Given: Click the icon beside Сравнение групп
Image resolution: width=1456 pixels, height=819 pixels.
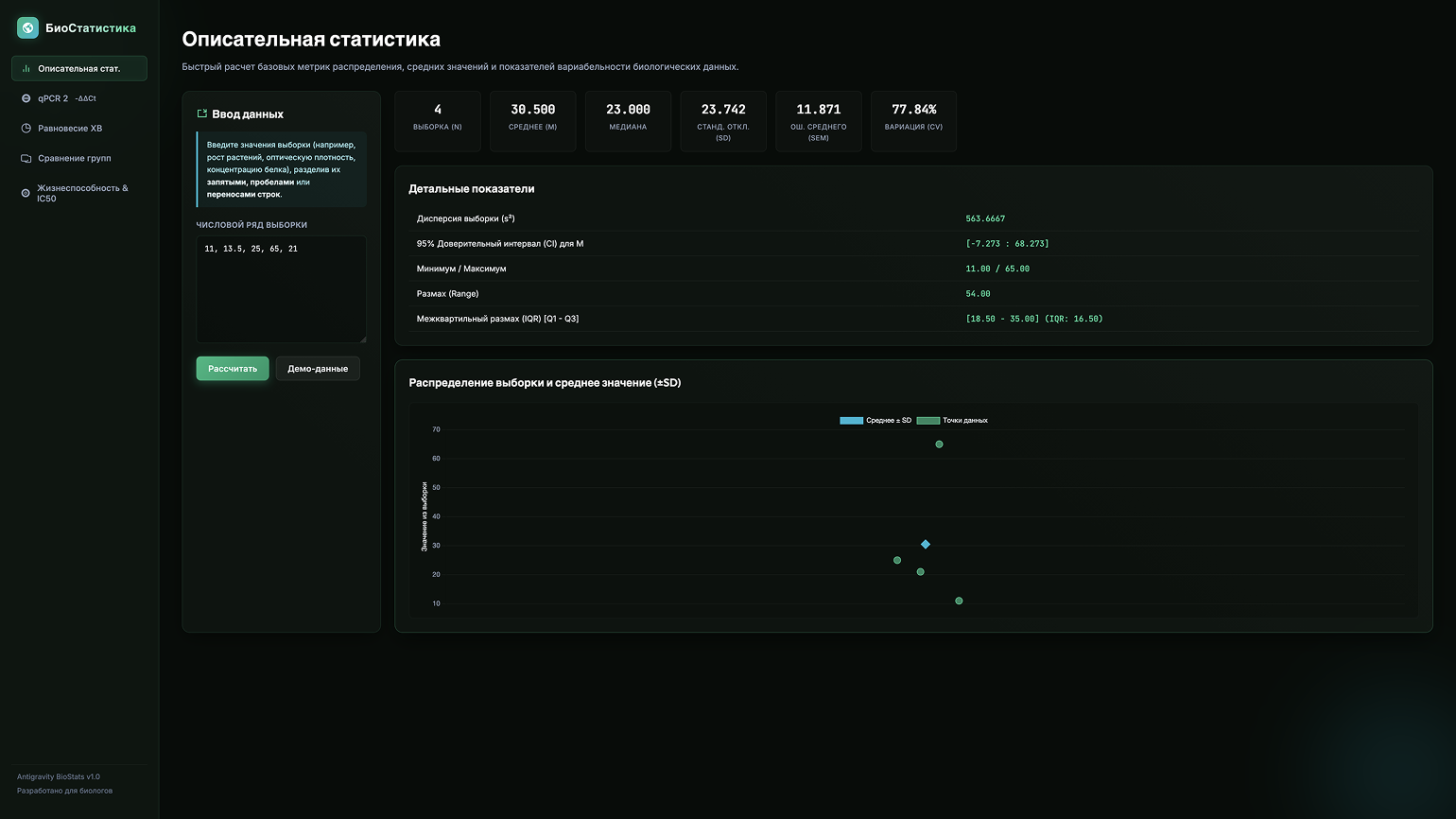Looking at the screenshot, I should pos(26,158).
